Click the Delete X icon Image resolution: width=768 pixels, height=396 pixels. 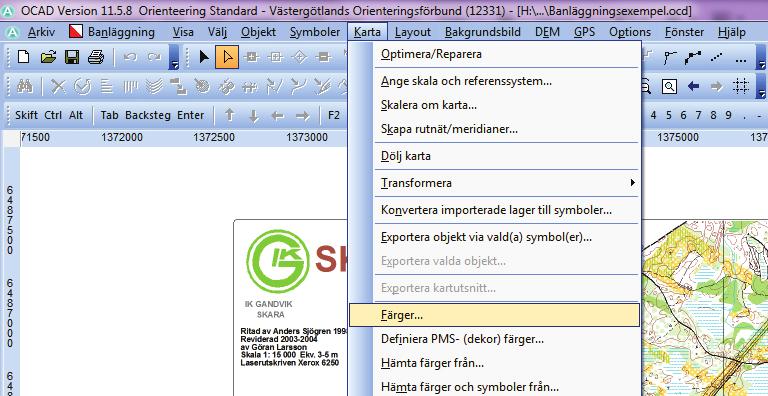(x=58, y=87)
